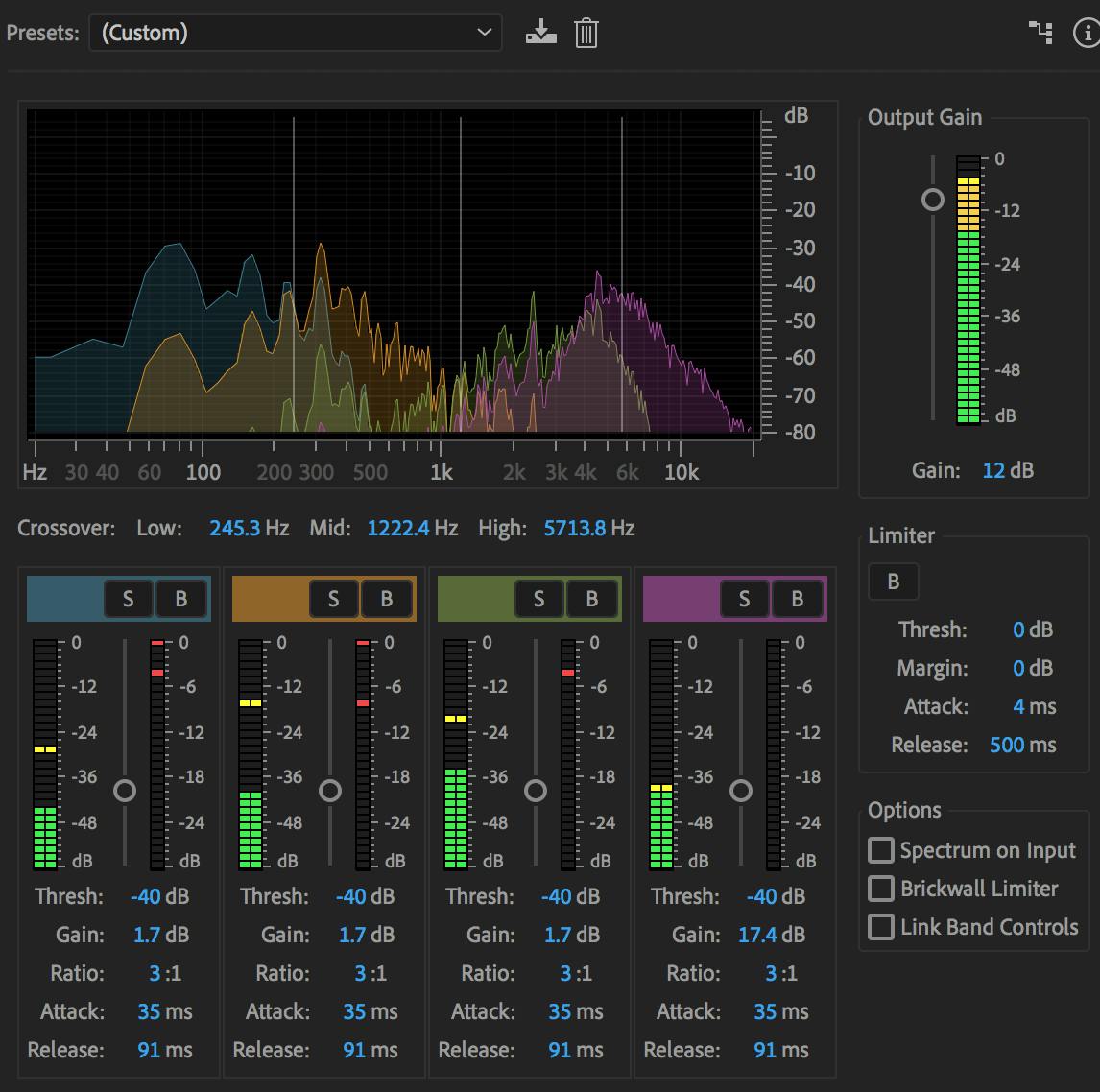Click the green band threshold slider knob
Viewport: 1100px width, 1092px height.
(536, 791)
